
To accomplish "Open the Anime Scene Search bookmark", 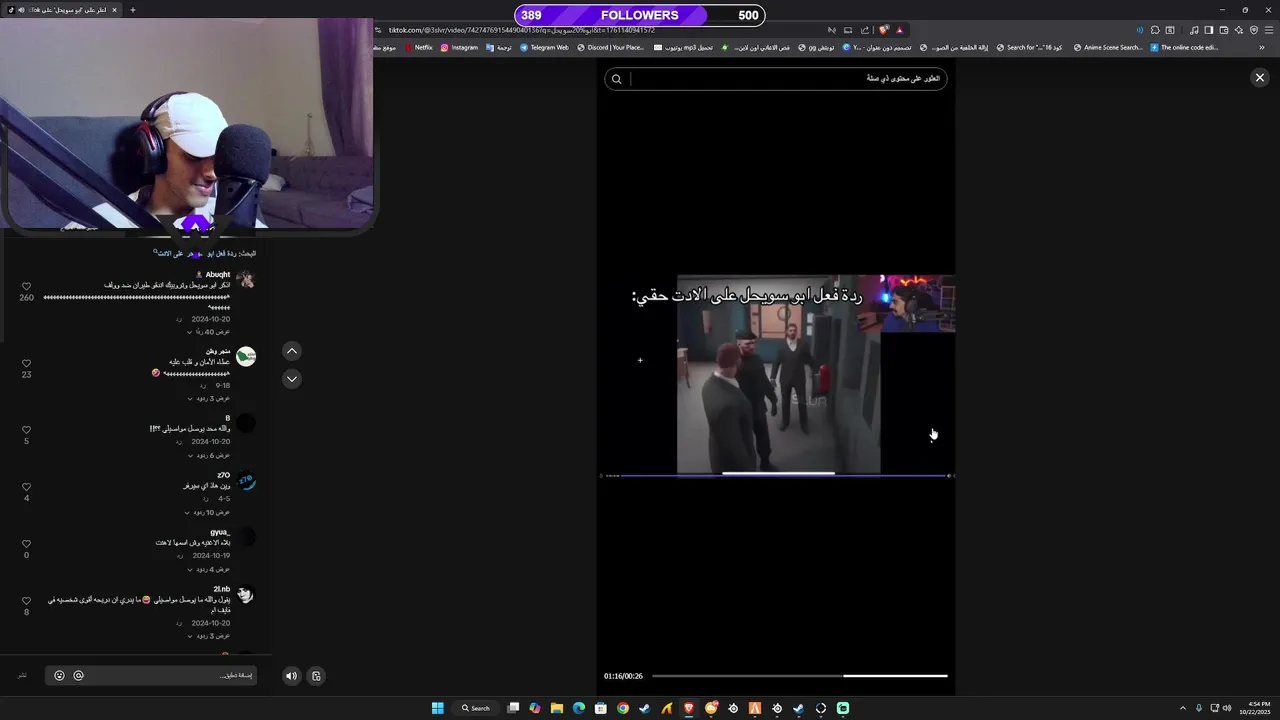I will (x=1108, y=47).
